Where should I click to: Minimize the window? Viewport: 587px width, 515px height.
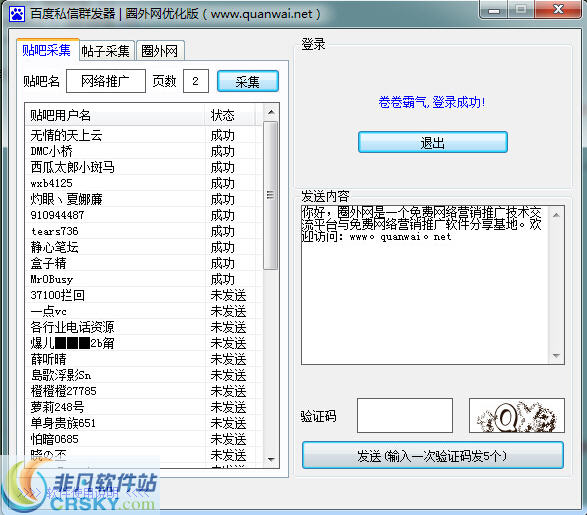(494, 9)
